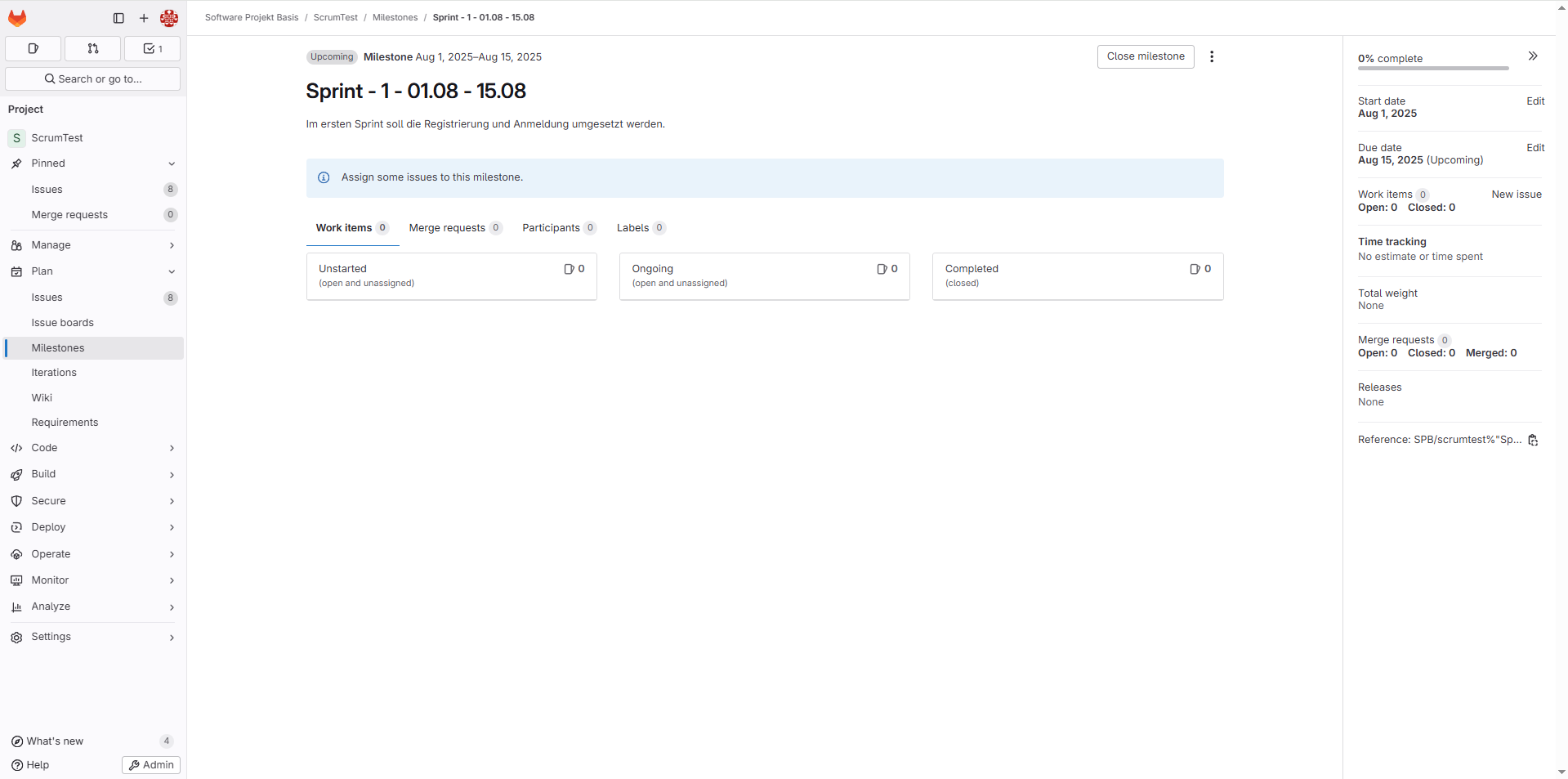Edit the milestone Start date
Image resolution: width=1568 pixels, height=779 pixels.
click(1535, 101)
